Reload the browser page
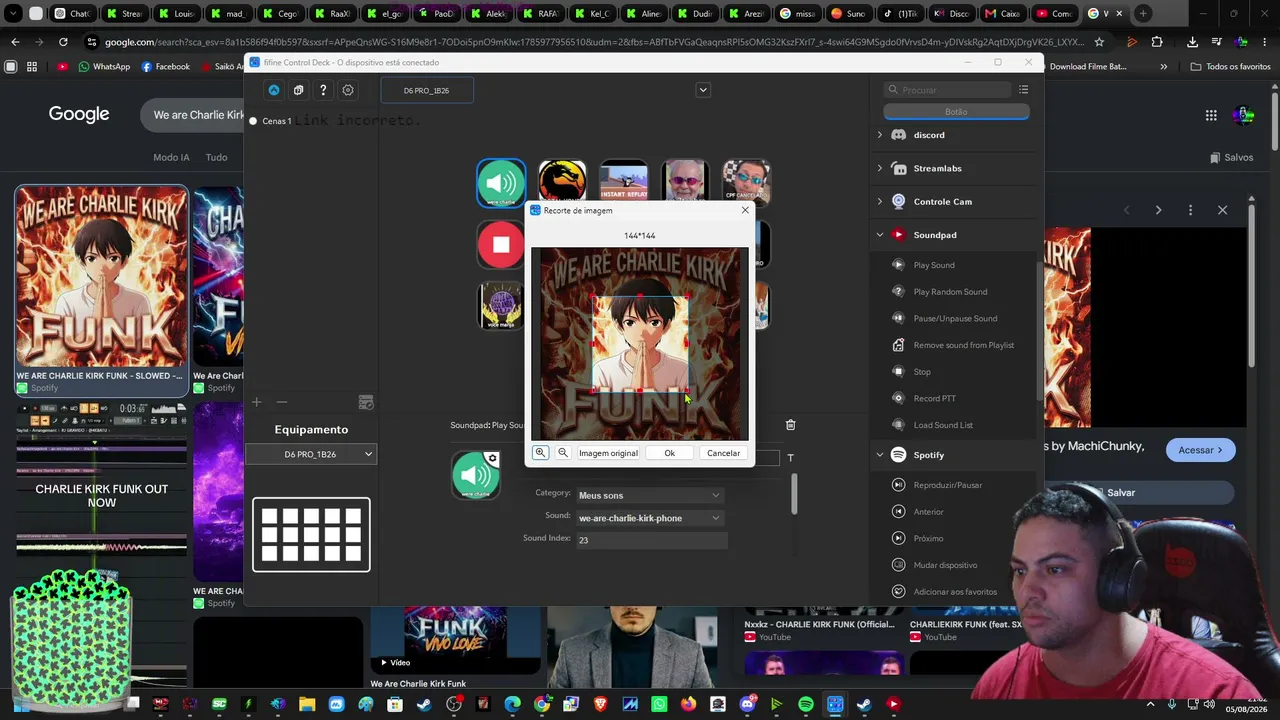Screen dimensions: 1280x720 [x=63, y=42]
